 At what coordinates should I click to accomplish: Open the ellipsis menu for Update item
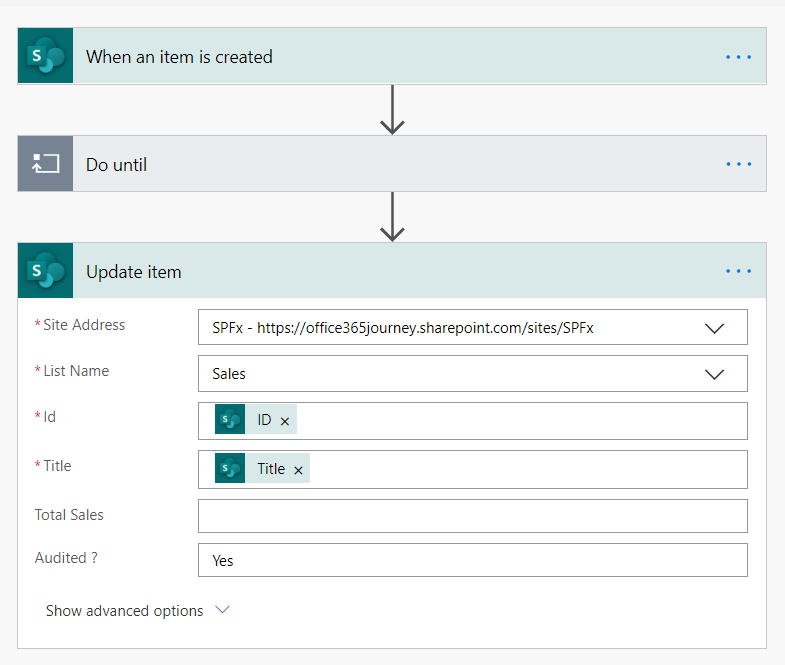click(738, 271)
